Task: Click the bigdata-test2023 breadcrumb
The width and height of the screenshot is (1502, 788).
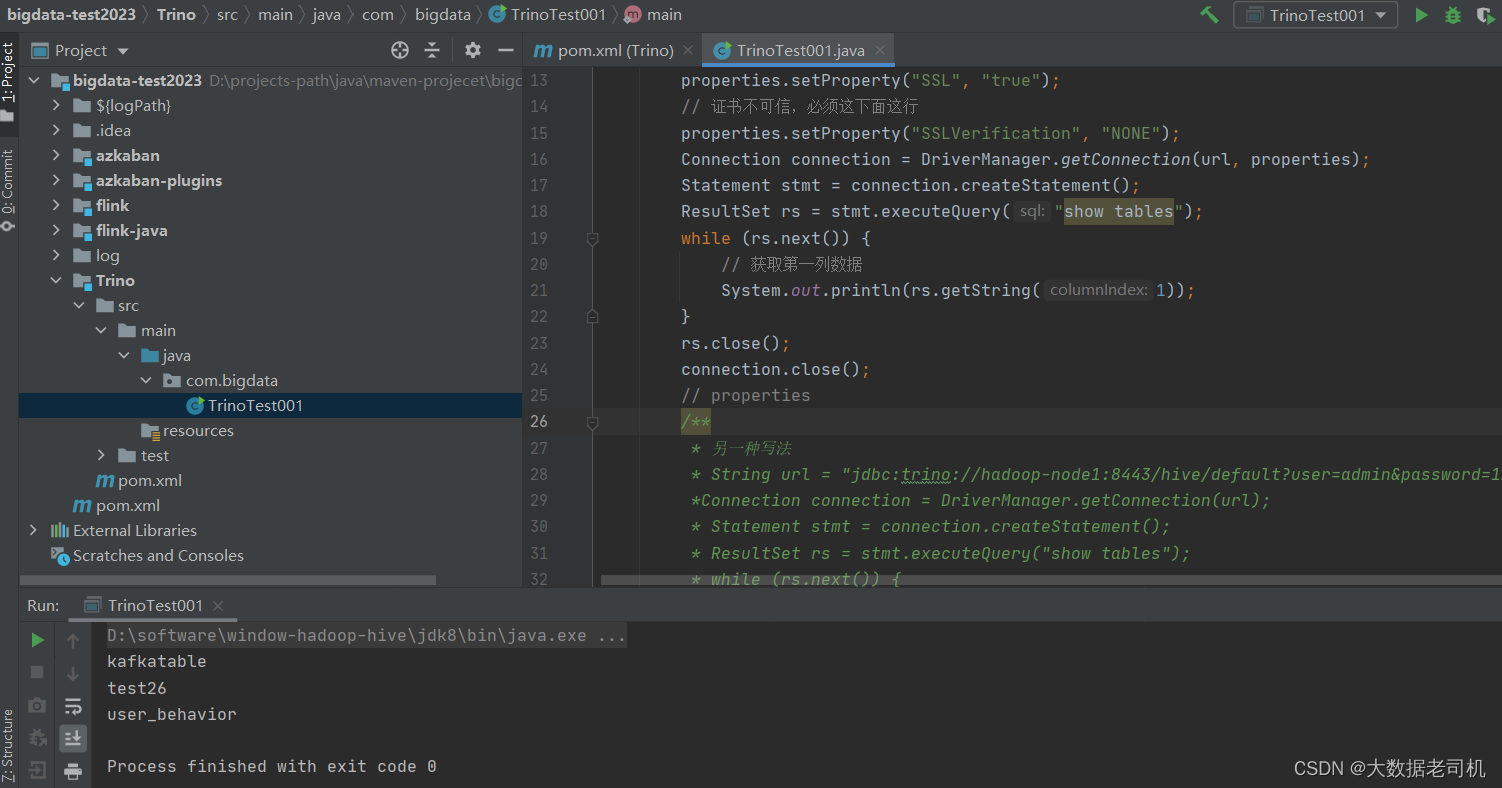Action: (72, 14)
